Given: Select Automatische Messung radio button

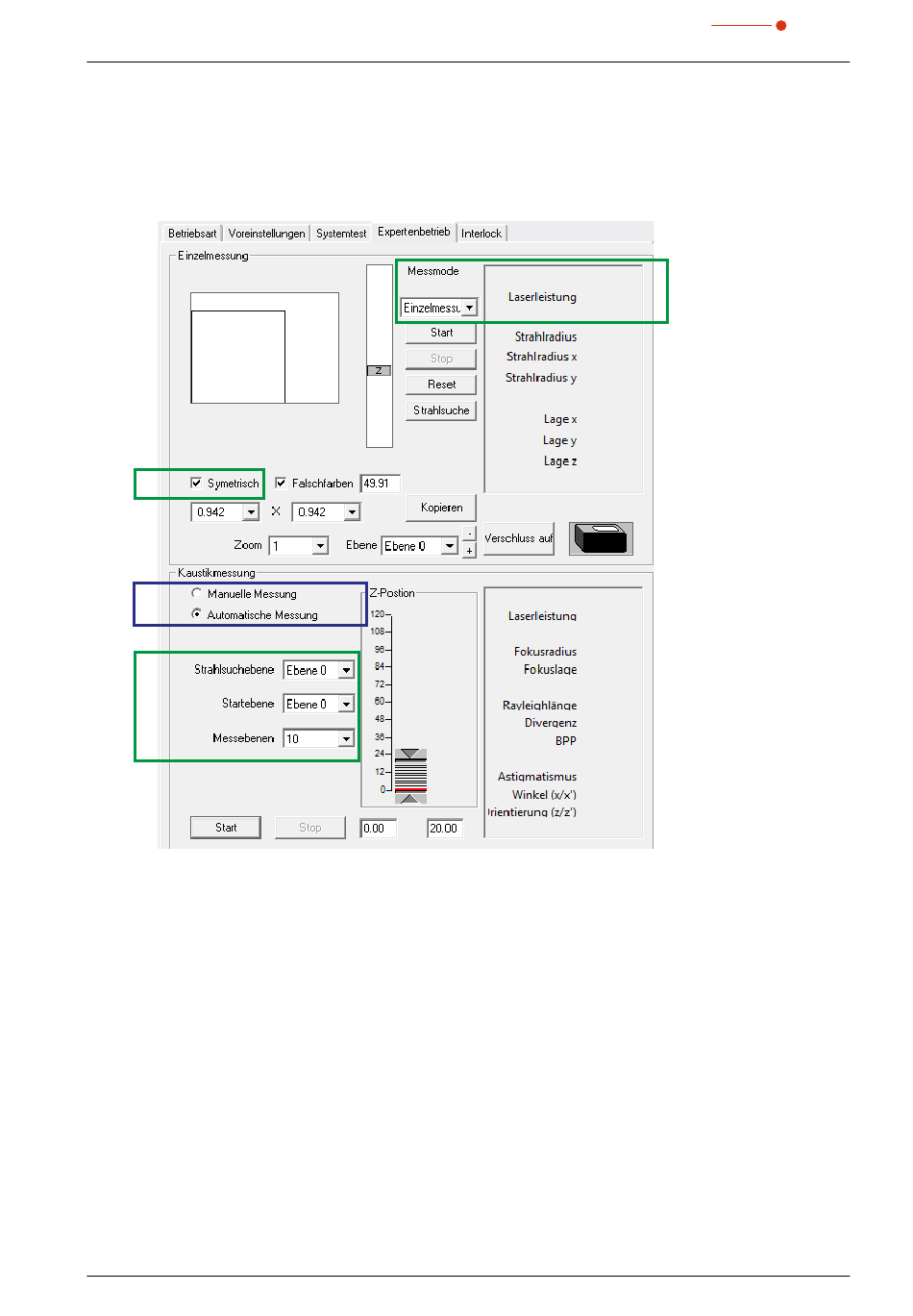Looking at the screenshot, I should [196, 615].
